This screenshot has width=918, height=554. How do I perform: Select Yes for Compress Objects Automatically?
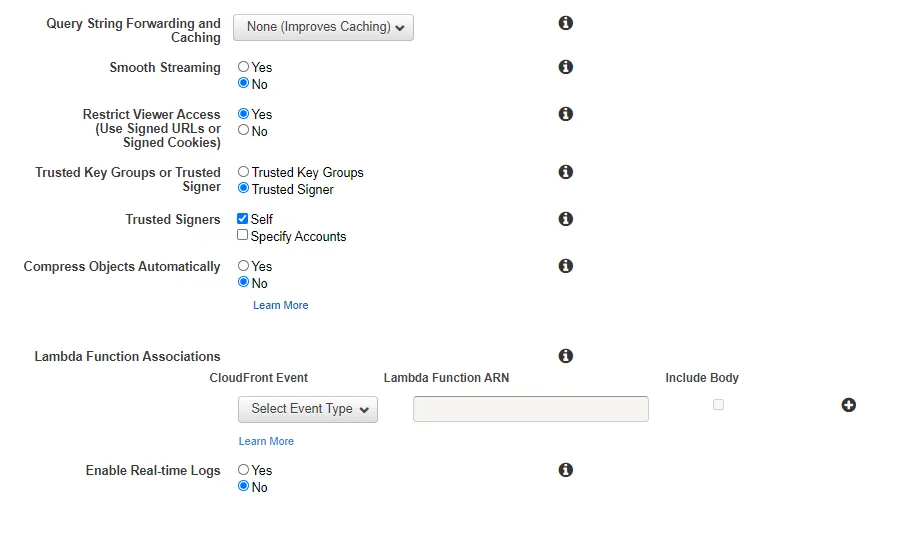(243, 266)
